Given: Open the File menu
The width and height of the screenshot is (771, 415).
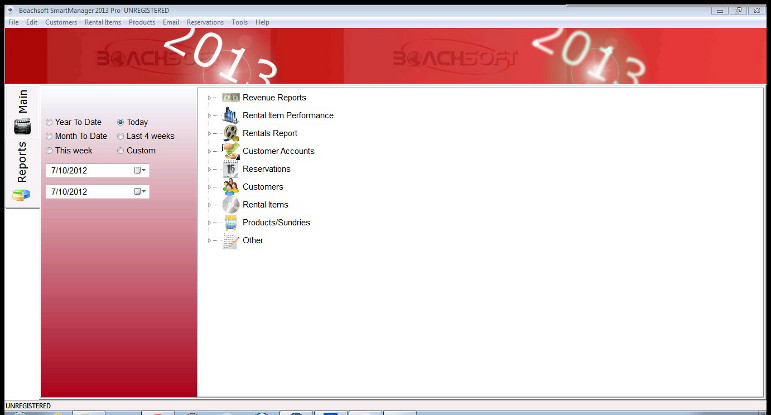Looking at the screenshot, I should pos(14,22).
